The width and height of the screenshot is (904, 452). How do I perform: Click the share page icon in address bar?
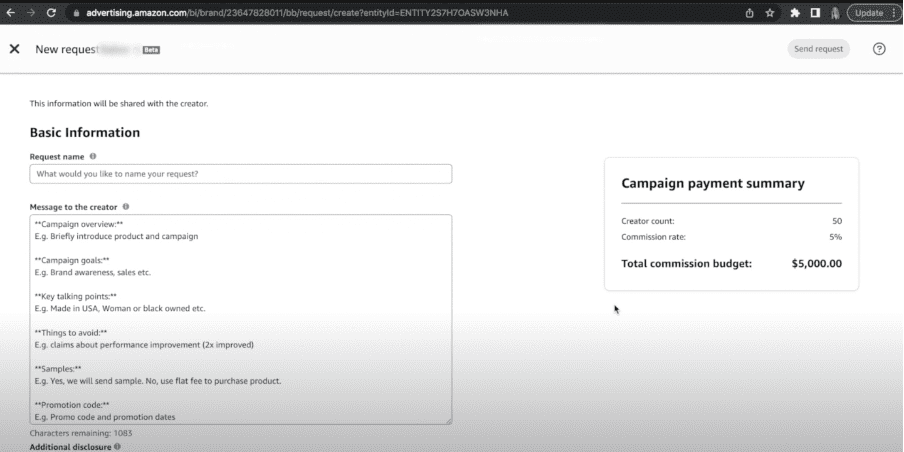coord(749,13)
